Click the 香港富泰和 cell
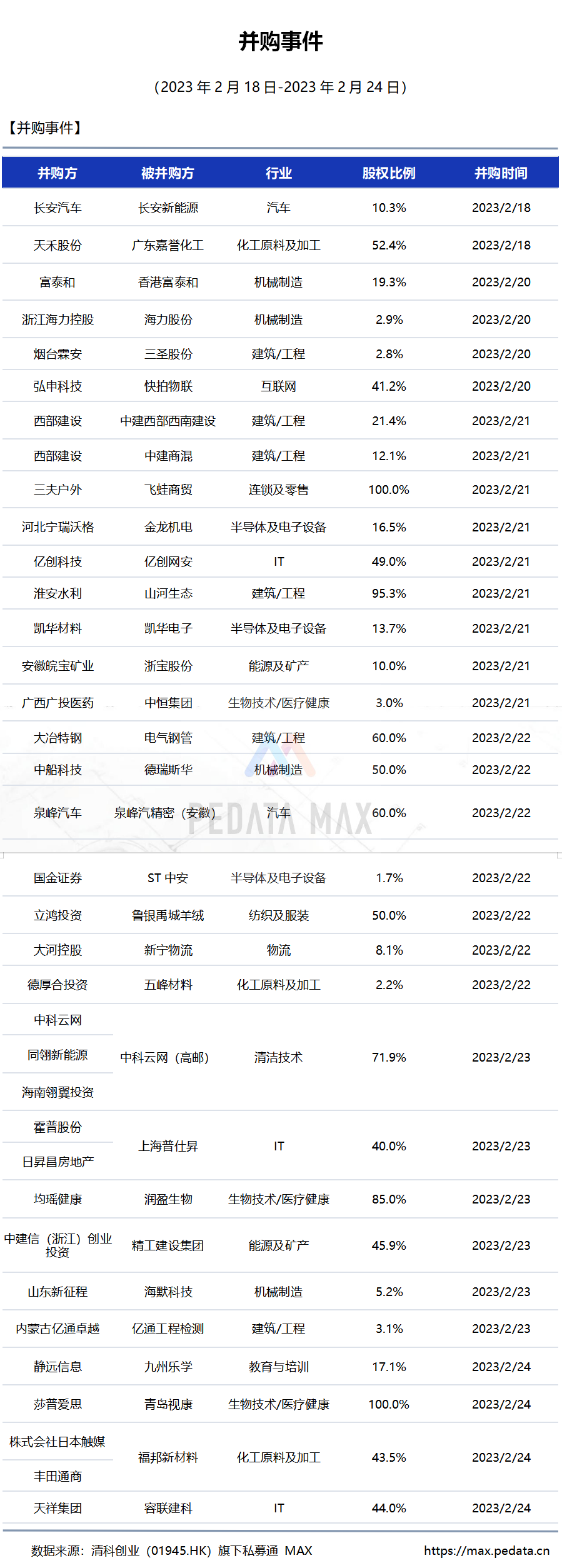The image size is (562, 1568). (x=168, y=283)
